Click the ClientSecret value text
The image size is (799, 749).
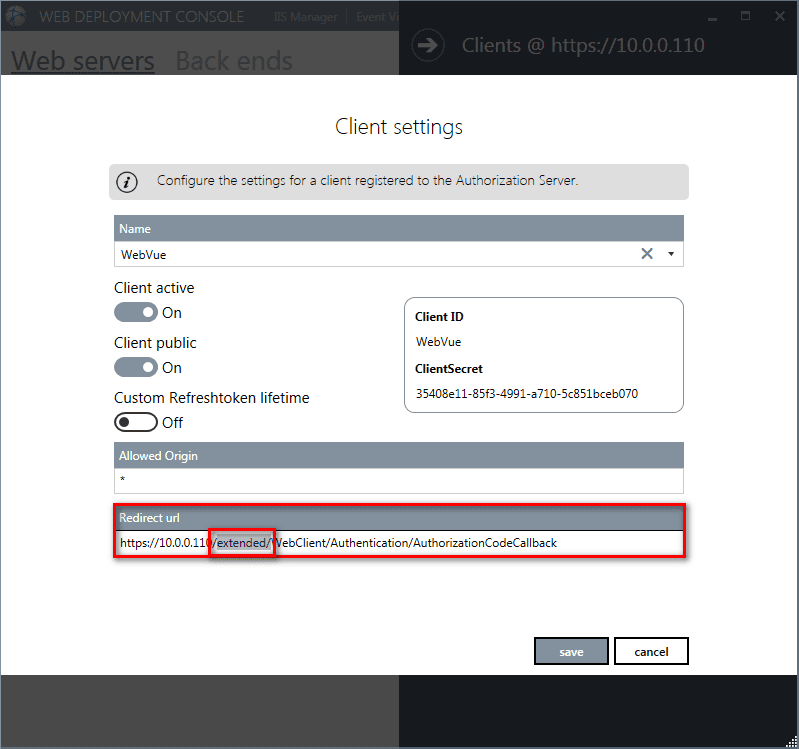526,394
